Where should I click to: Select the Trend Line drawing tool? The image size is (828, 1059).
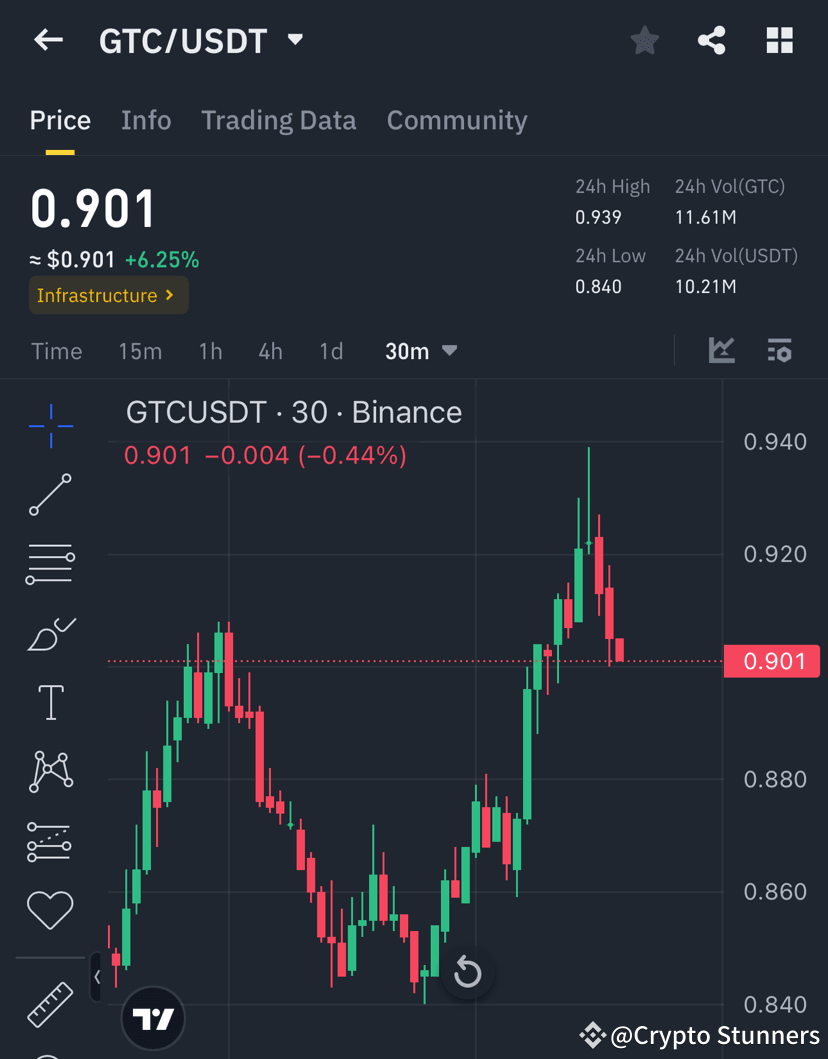click(50, 495)
